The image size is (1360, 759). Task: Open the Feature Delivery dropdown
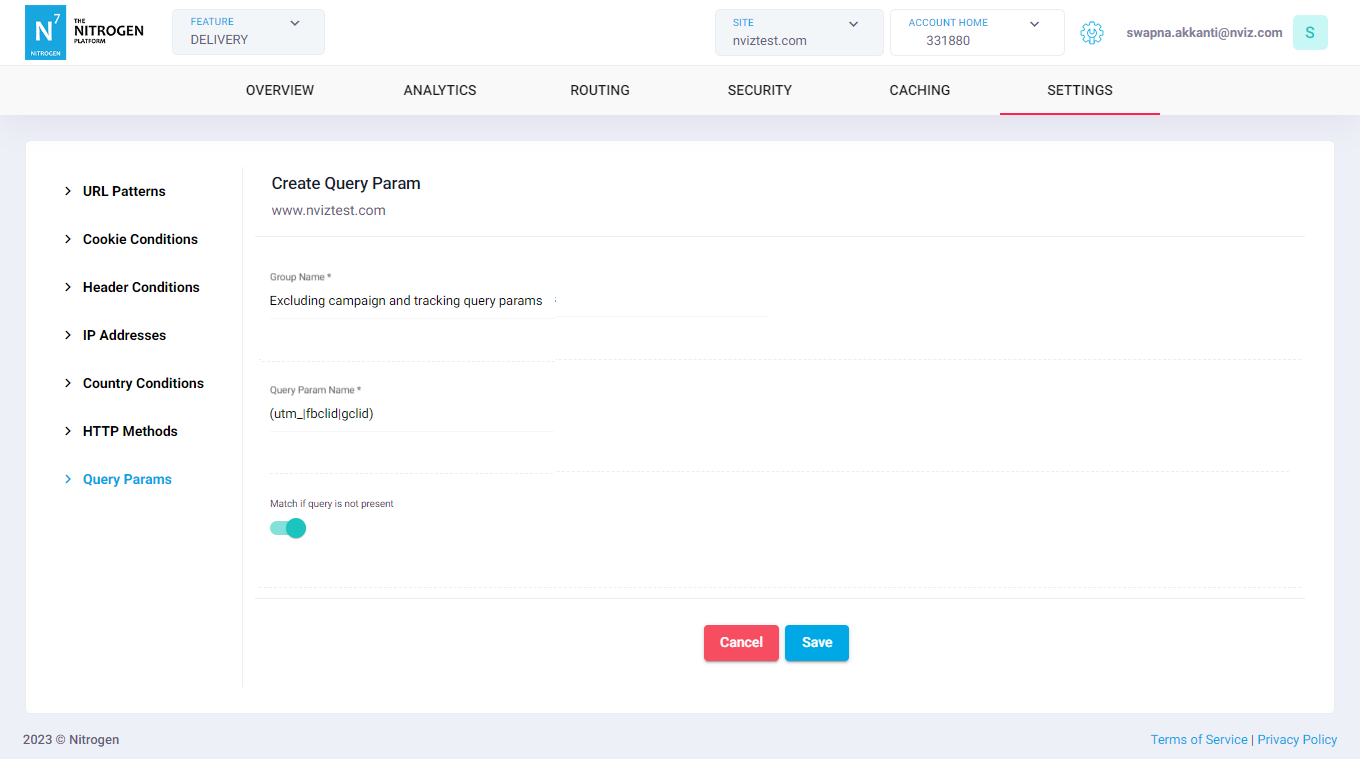coord(248,32)
